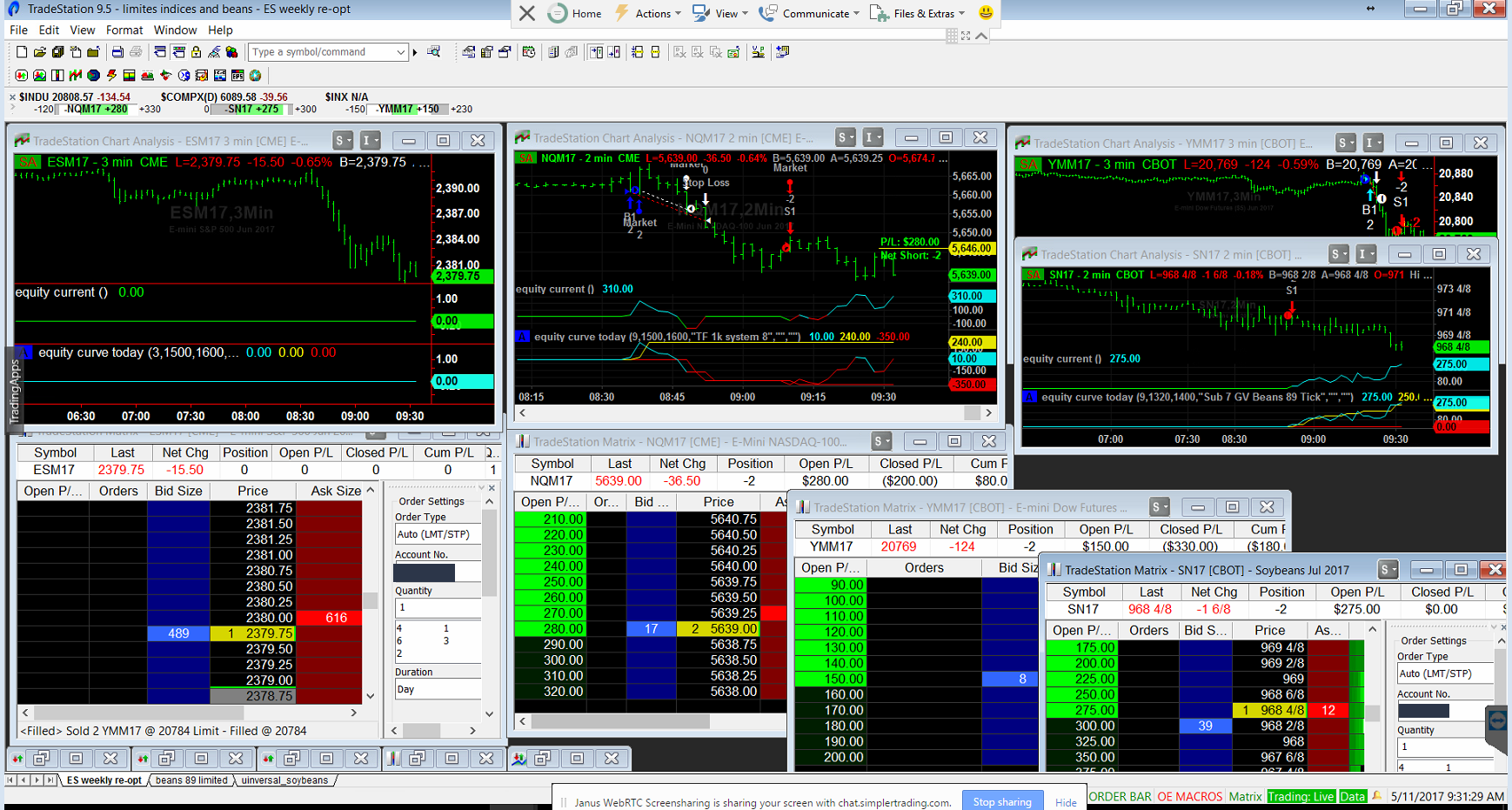Open the Format menu
Image resolution: width=1512 pixels, height=810 pixels.
click(x=124, y=30)
